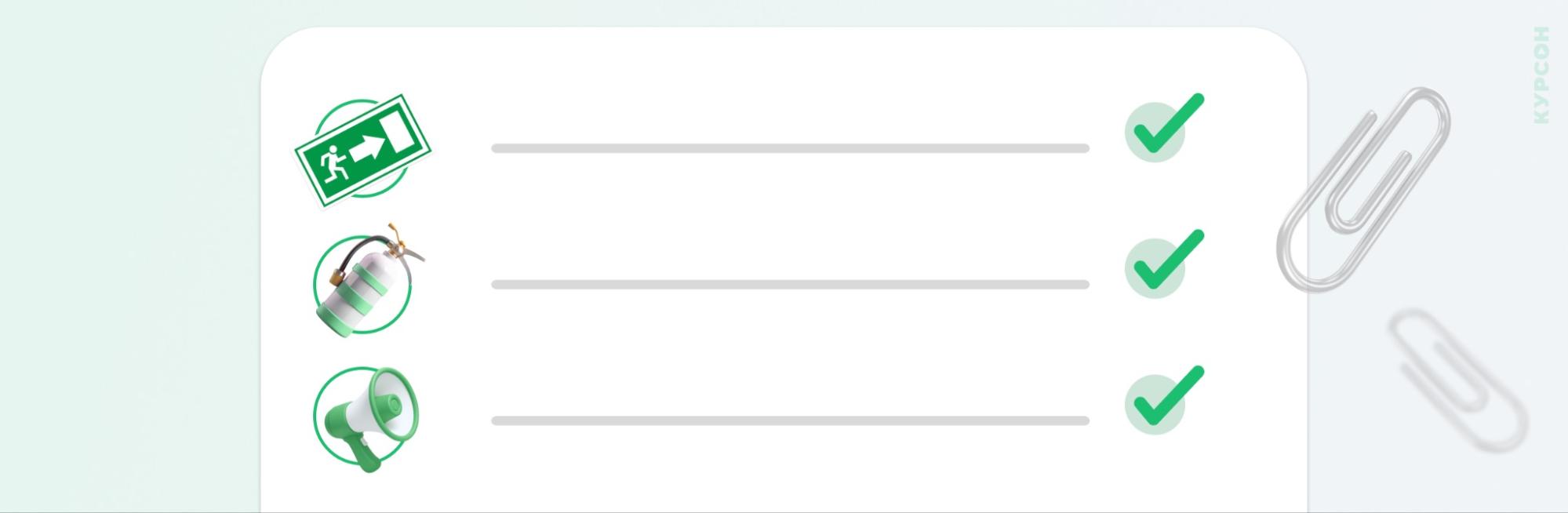Toggle the megaphone row checkmark

[x=1162, y=399]
